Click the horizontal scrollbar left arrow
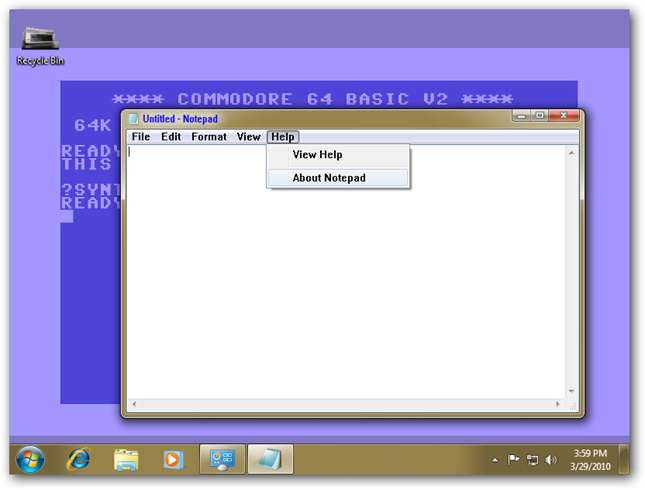Viewport: 645px width, 490px height. (134, 404)
